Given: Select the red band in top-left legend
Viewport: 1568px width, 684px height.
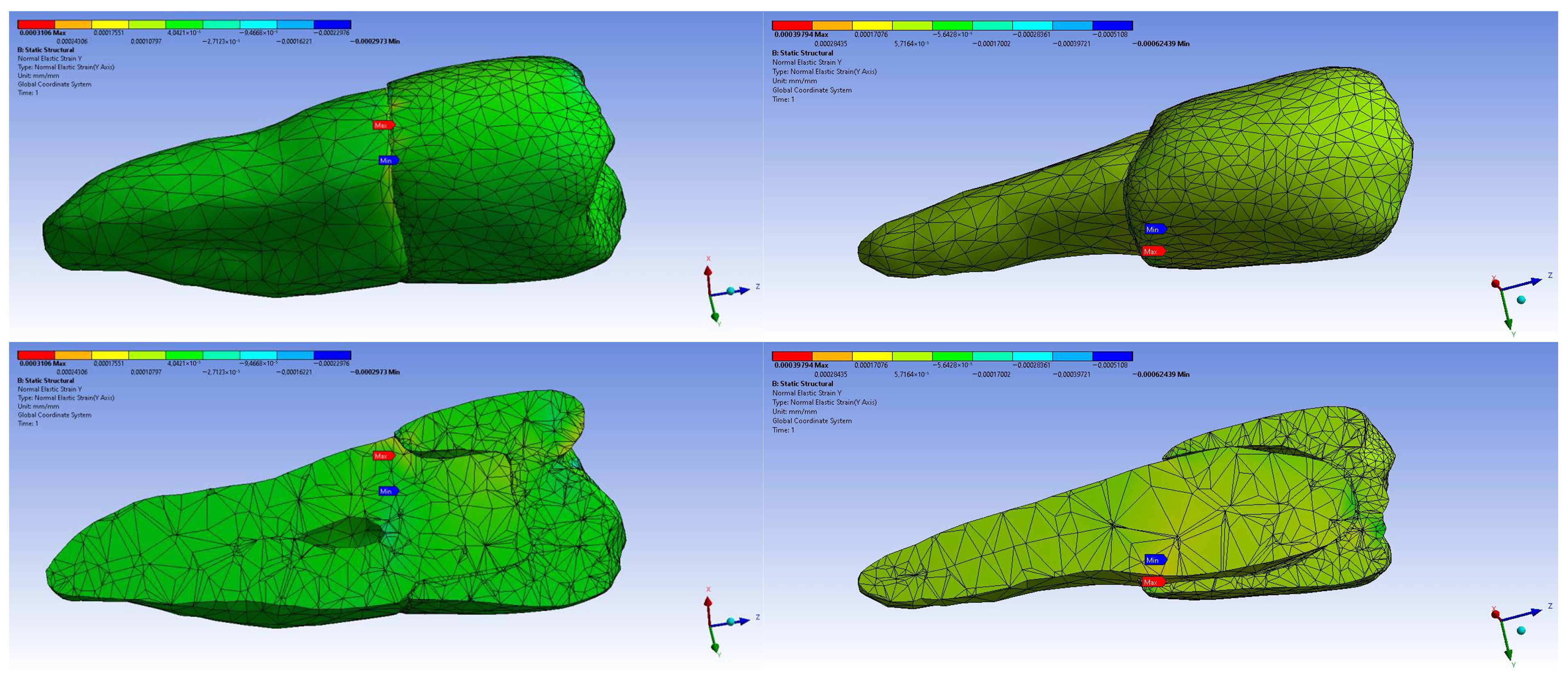Looking at the screenshot, I should click(36, 24).
